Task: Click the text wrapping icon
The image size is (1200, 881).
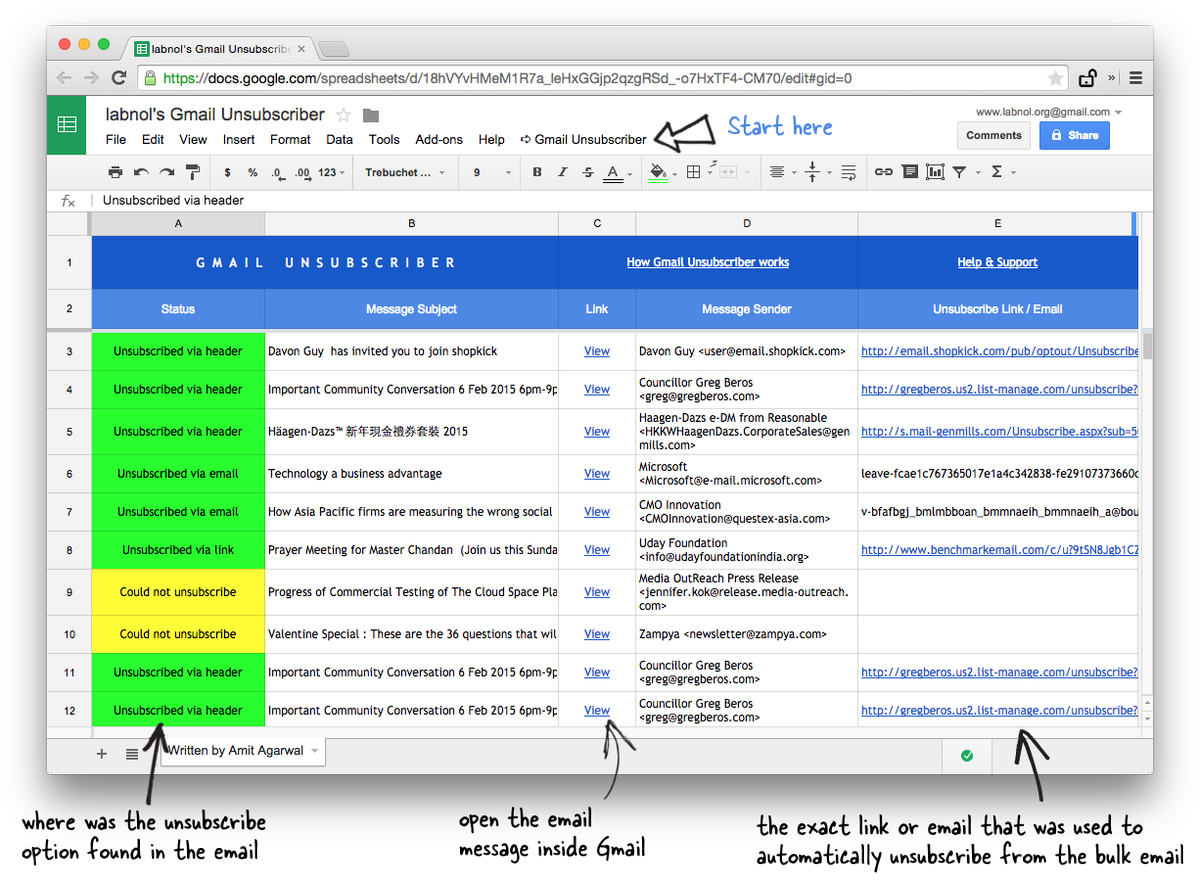Action: coord(848,172)
